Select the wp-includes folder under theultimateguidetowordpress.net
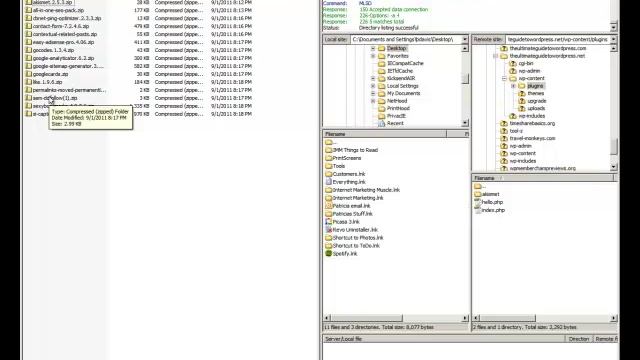 [531, 116]
